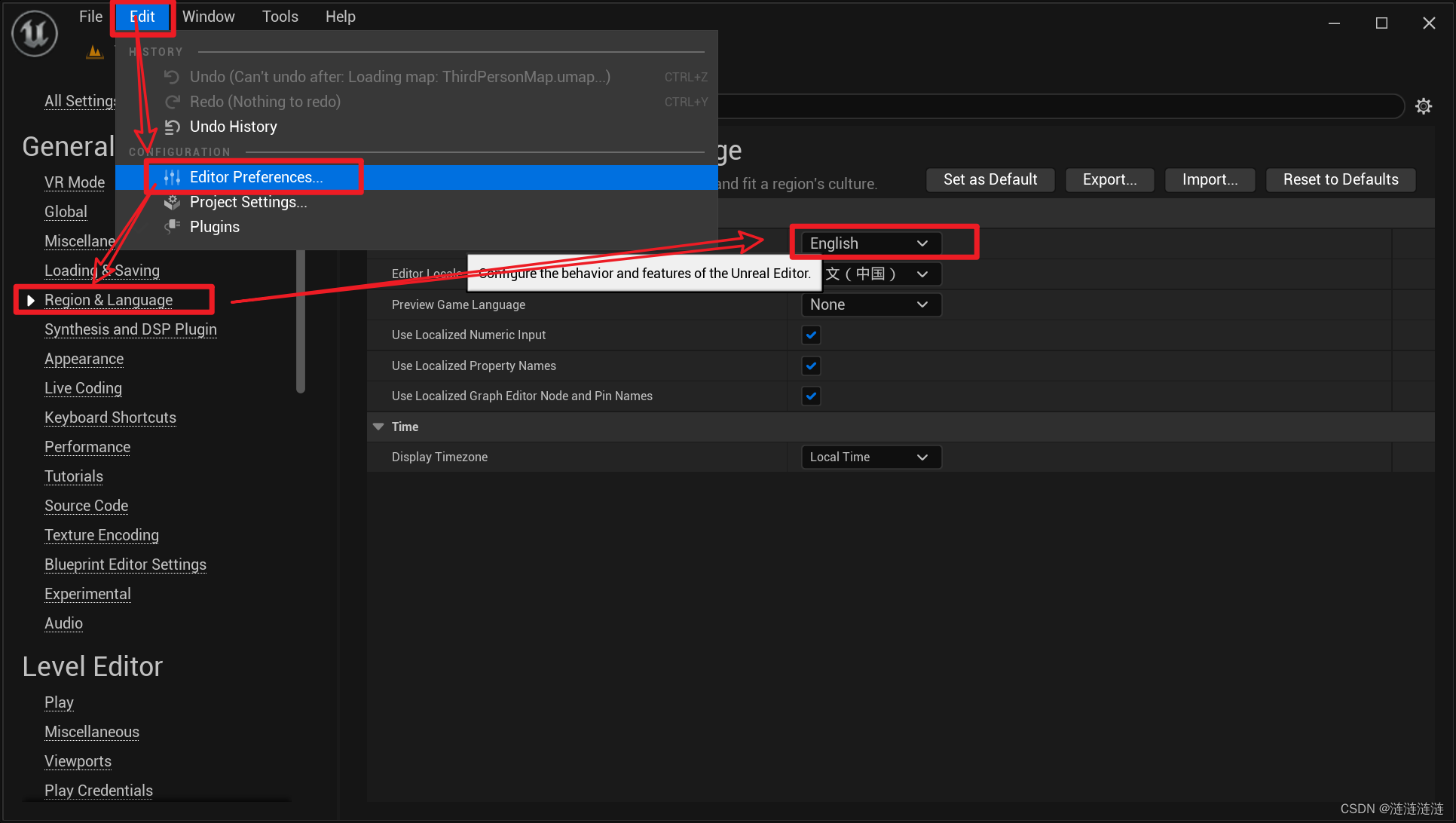Screen dimensions: 1456x823
Task: Click the arrow beside Region & Language
Action: coord(31,300)
